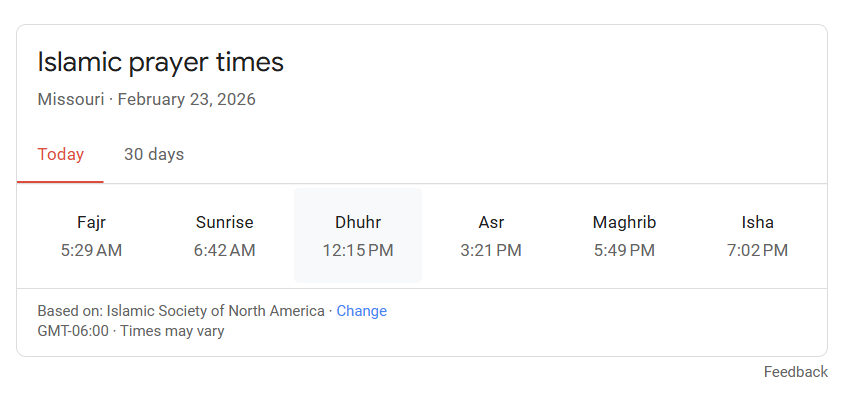Click the Change calculation method link
The height and width of the screenshot is (414, 866).
pos(361,311)
